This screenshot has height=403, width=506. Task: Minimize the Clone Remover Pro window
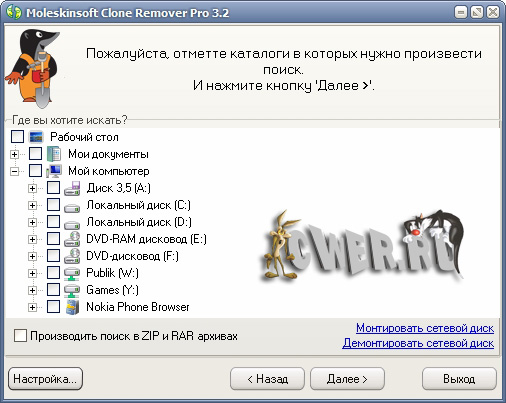(x=461, y=13)
